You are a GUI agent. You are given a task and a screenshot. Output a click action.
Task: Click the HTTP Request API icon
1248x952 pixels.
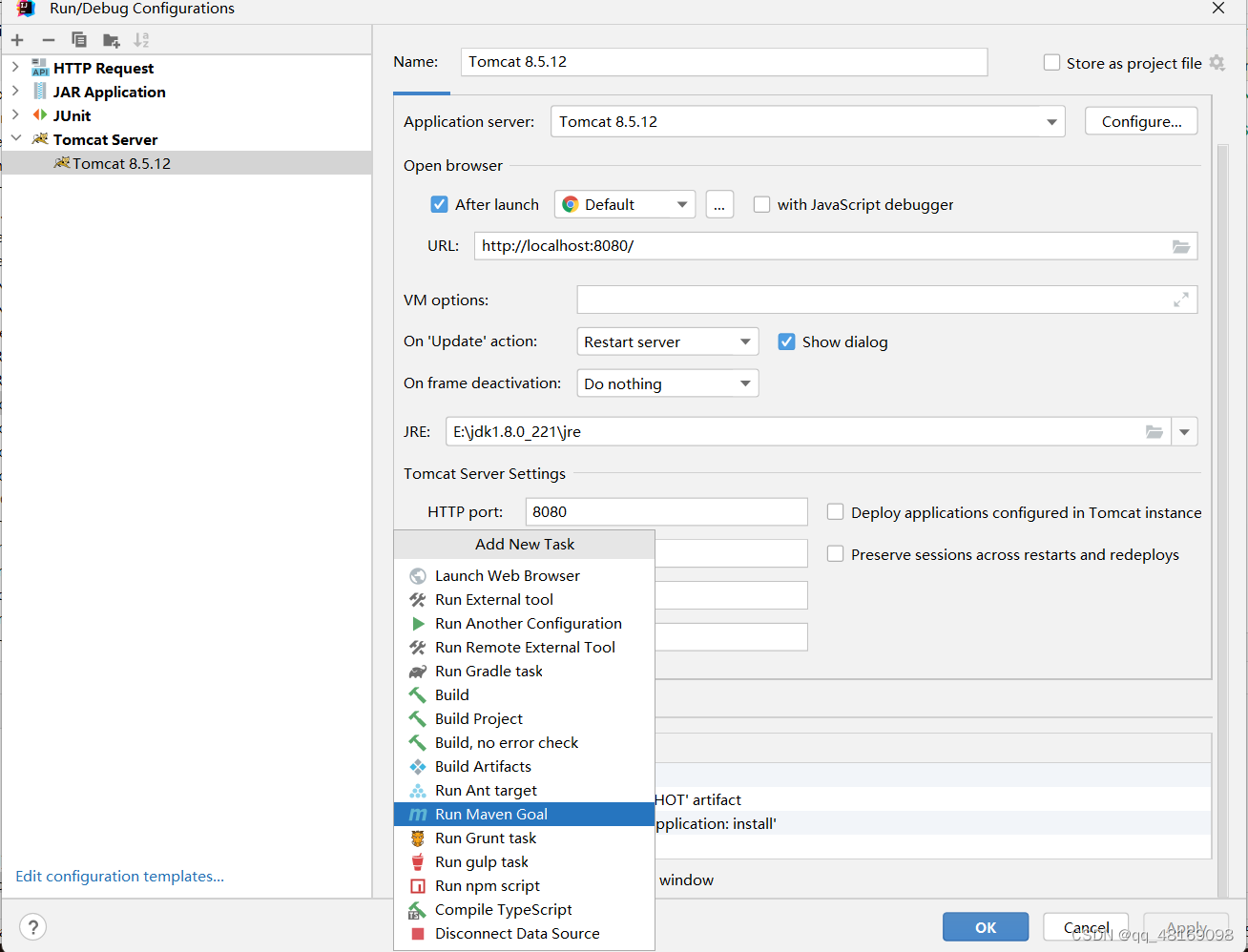click(40, 68)
